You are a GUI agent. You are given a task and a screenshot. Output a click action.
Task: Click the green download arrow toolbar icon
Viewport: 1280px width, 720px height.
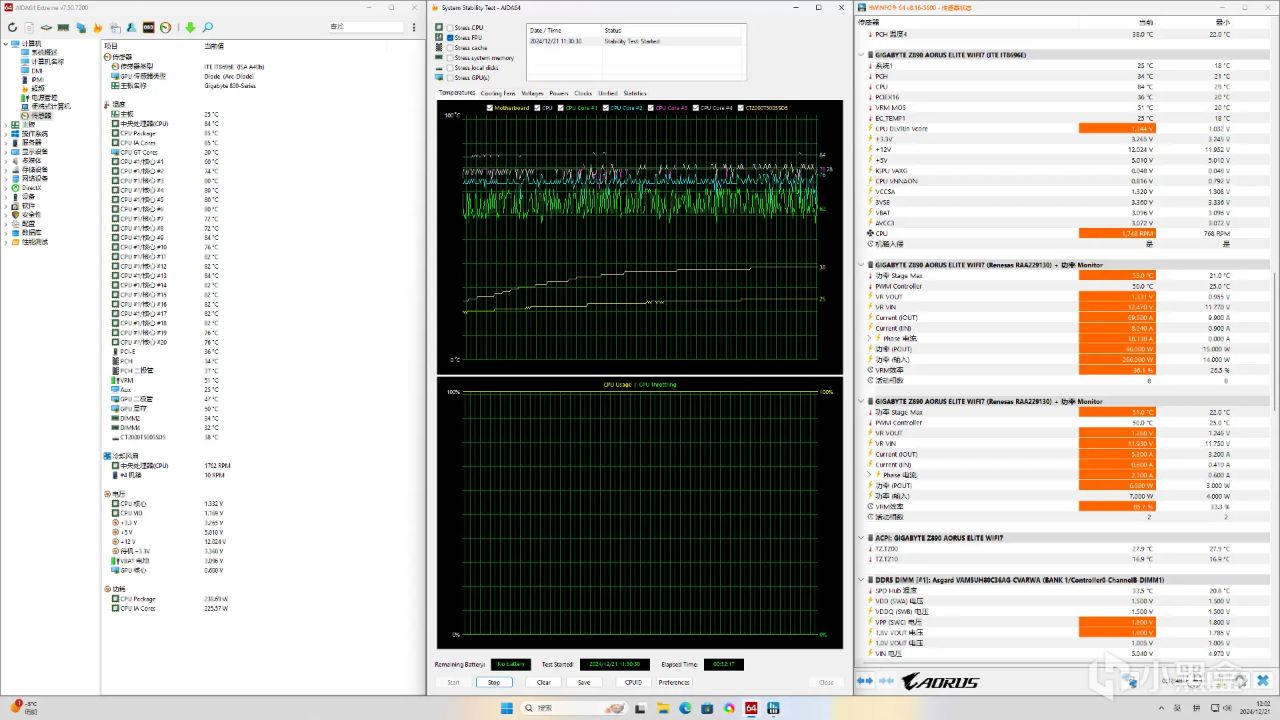pos(190,27)
